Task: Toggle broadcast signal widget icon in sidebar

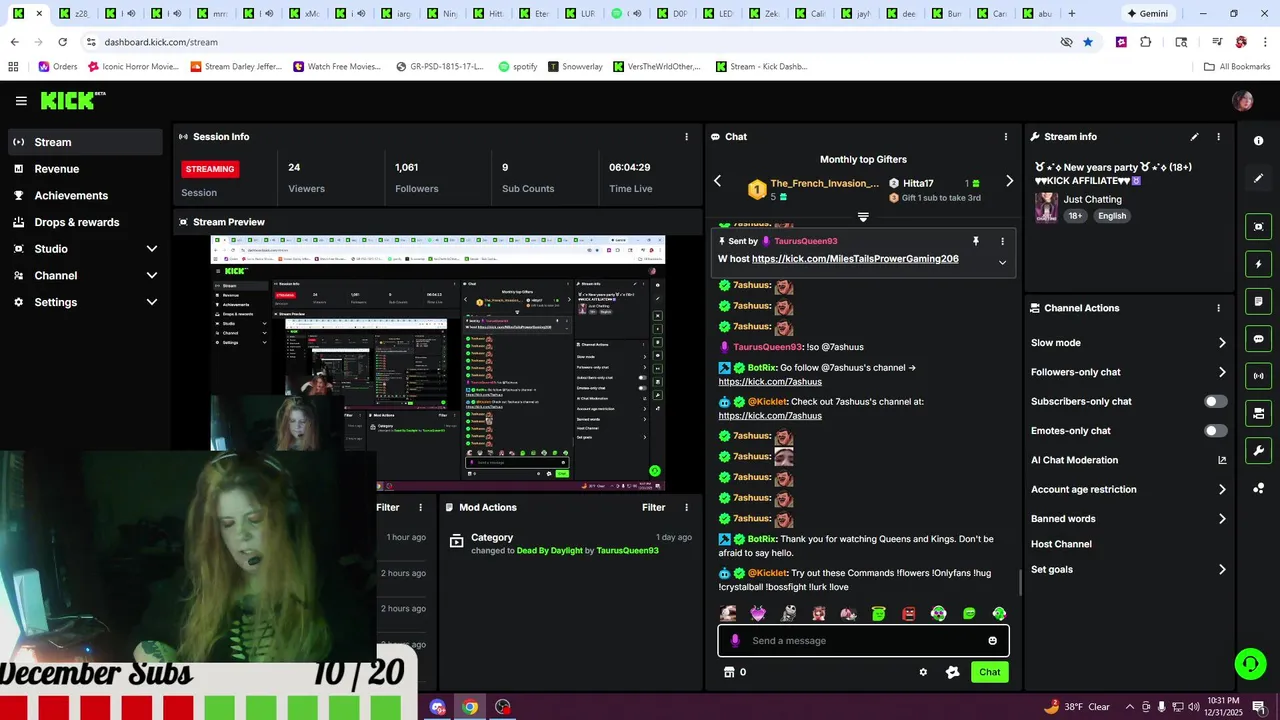Action: (x=1259, y=376)
